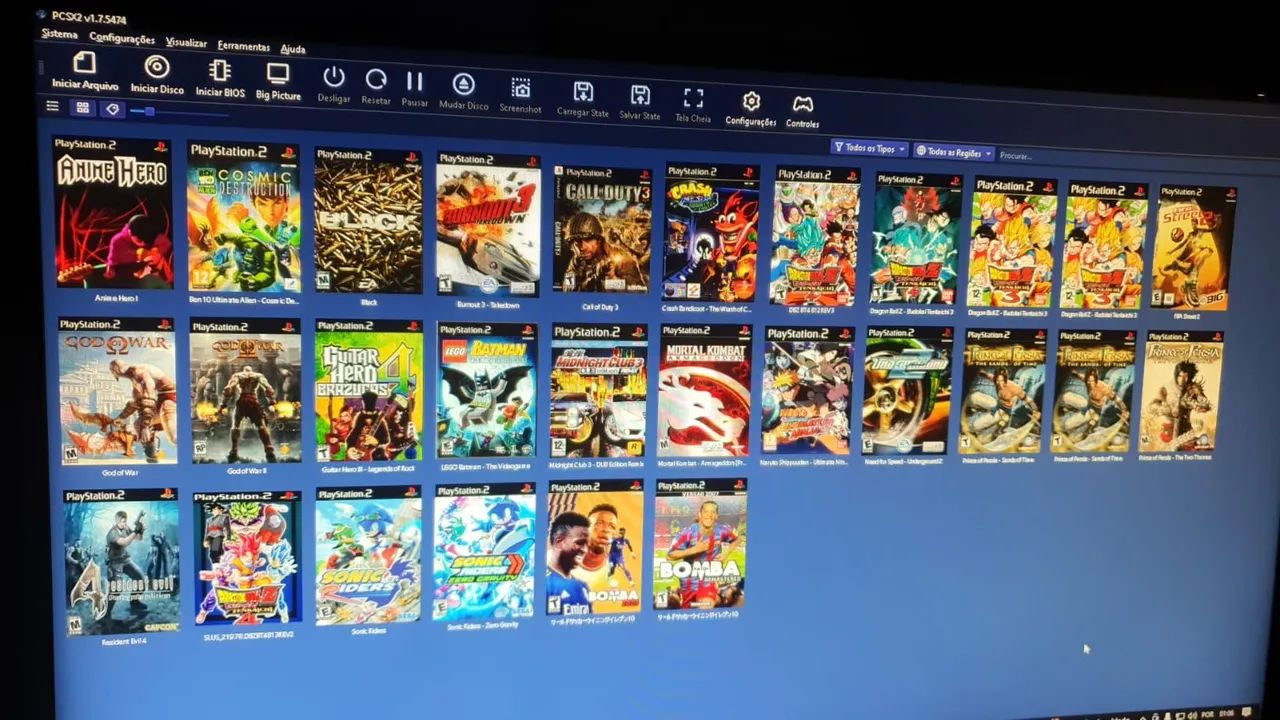Screen dimensions: 1280x720
Task: Click the Iniciar Disco icon
Action: point(157,66)
